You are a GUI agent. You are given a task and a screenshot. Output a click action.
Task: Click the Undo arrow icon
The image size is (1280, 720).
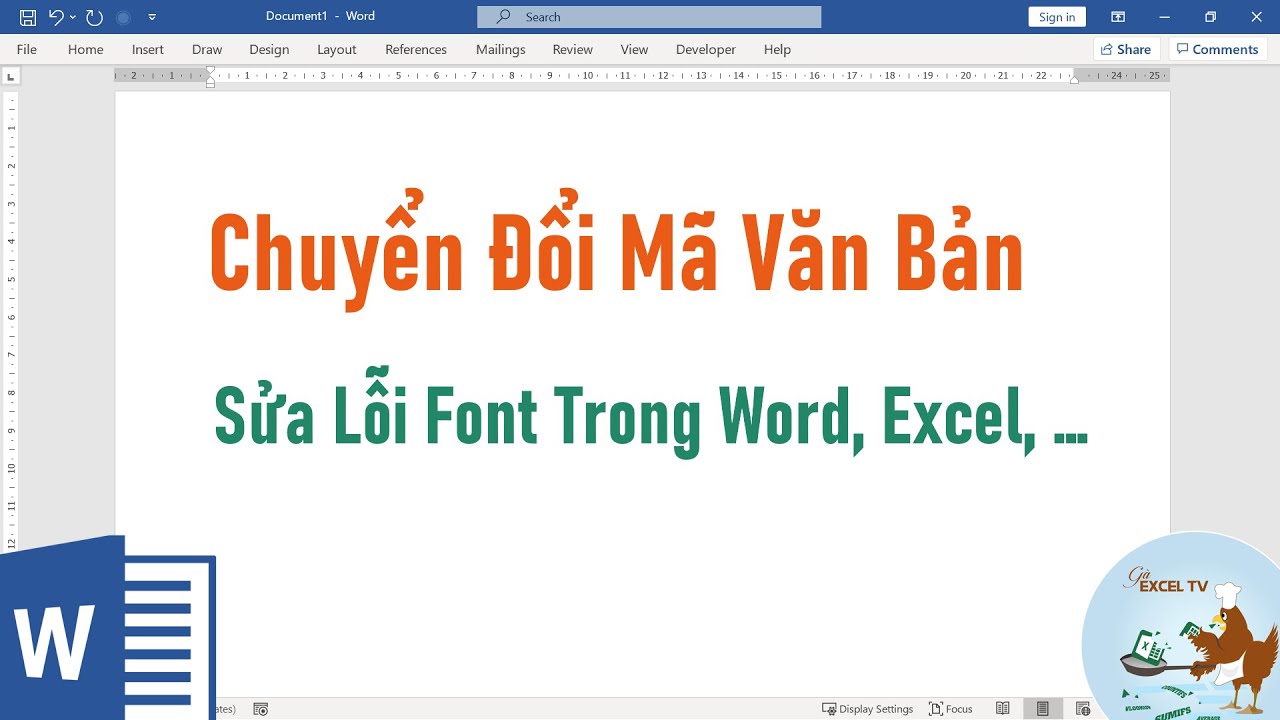(x=56, y=17)
